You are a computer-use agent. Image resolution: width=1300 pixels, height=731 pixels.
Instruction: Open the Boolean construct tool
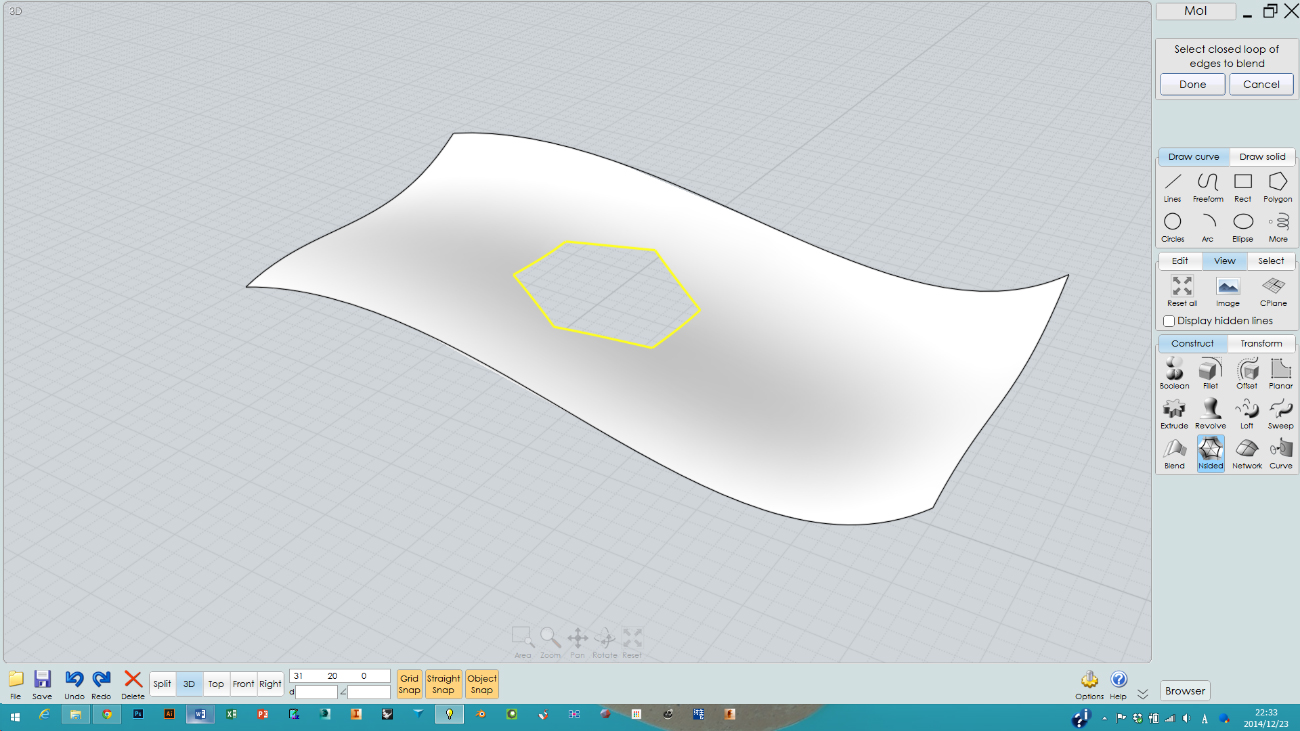pyautogui.click(x=1174, y=373)
